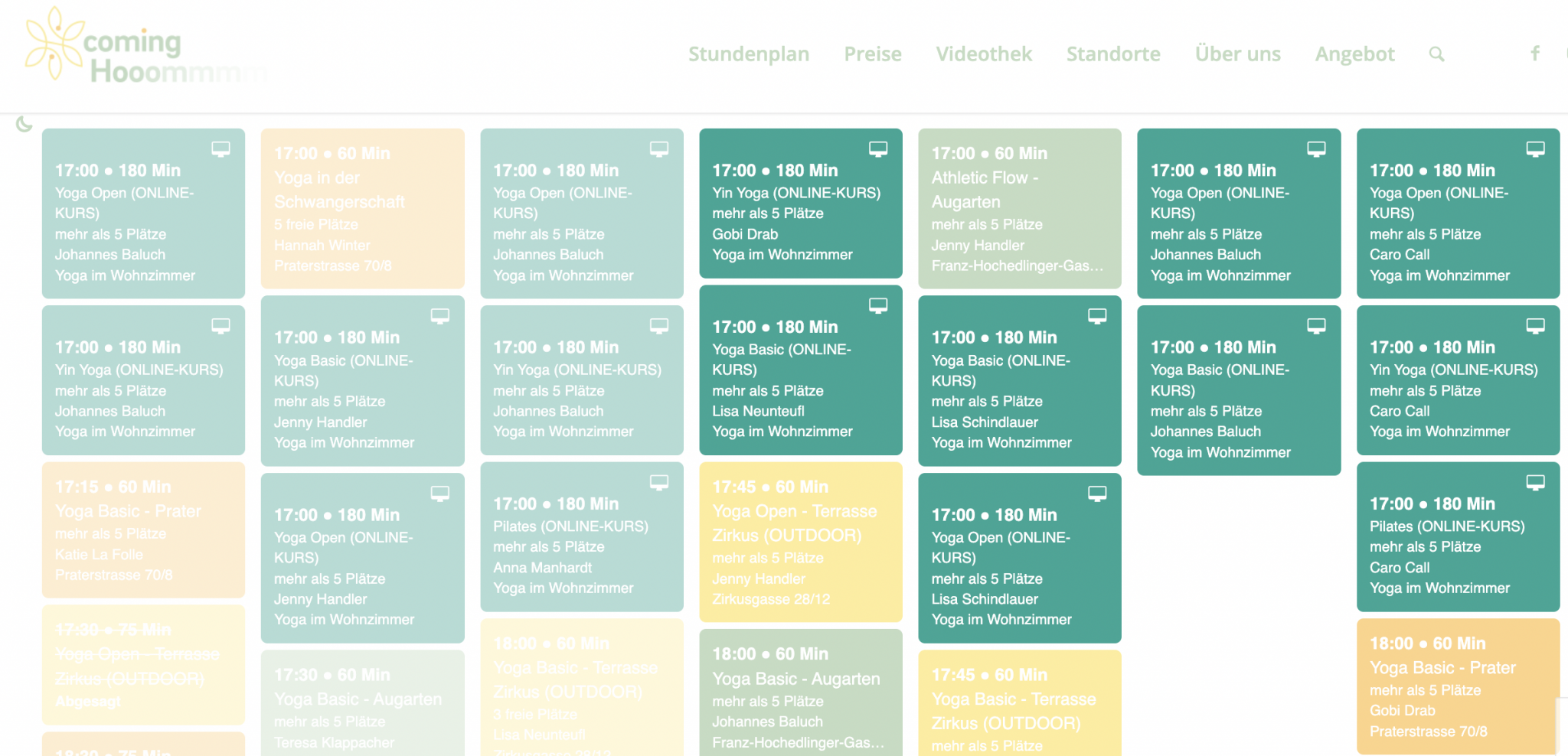The height and width of the screenshot is (756, 1568).
Task: Click monitor icon on Caro Call Pilates card
Action: [1535, 483]
